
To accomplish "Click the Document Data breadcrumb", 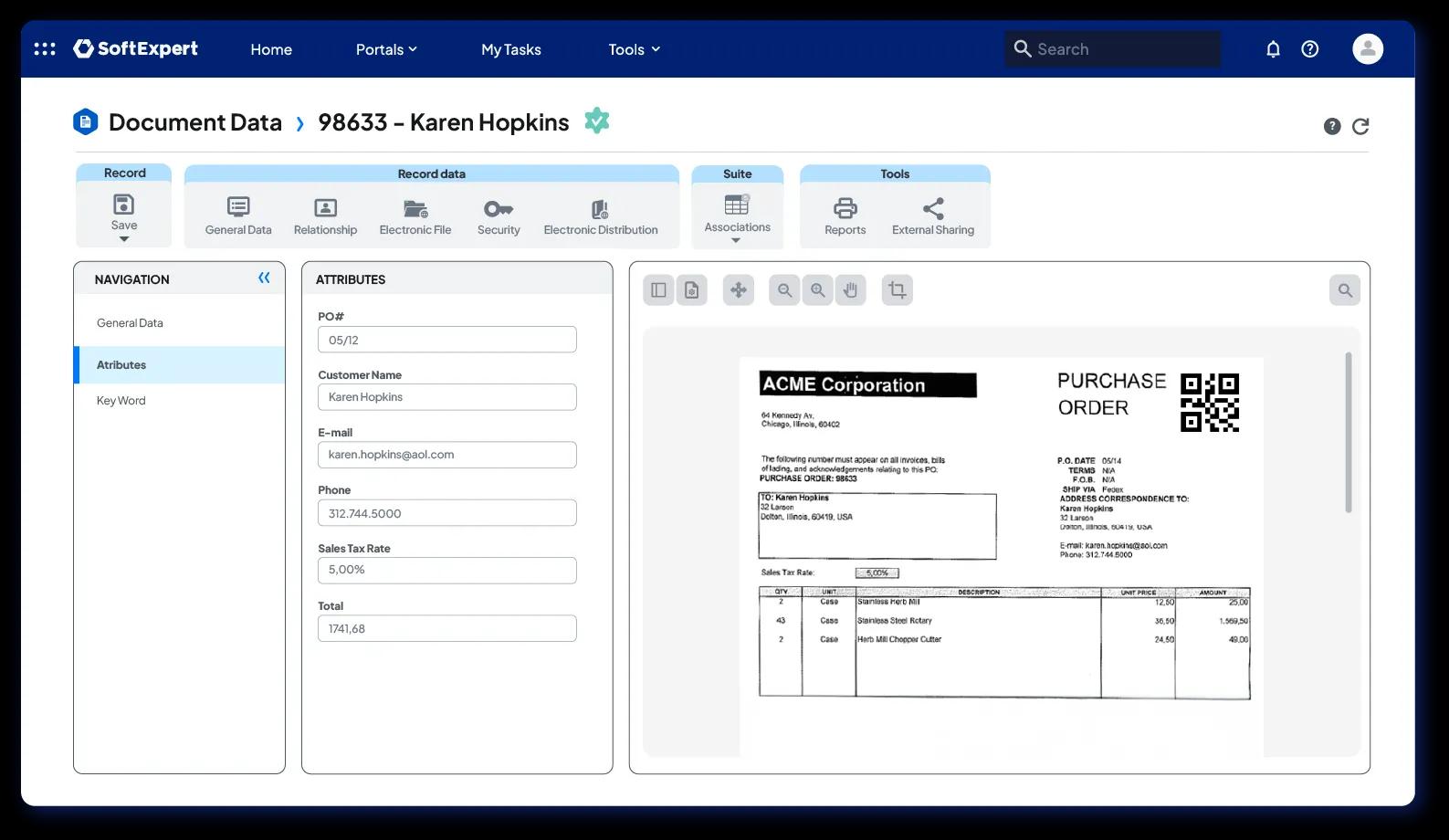I will [194, 122].
